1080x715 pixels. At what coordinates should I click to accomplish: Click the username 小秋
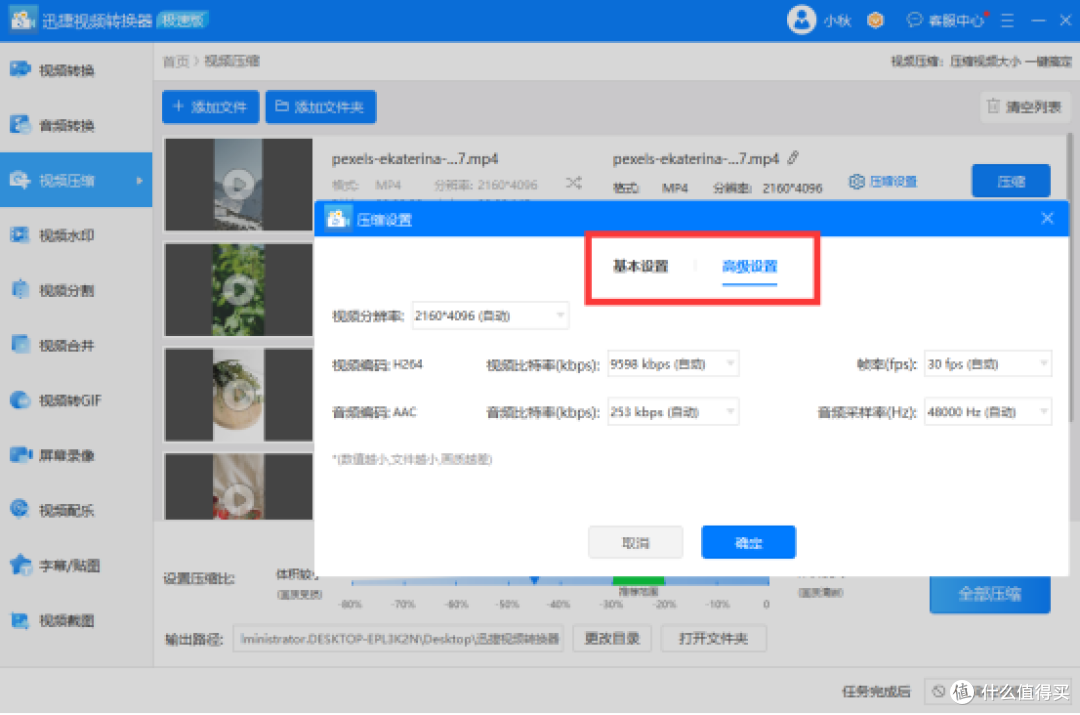[838, 21]
